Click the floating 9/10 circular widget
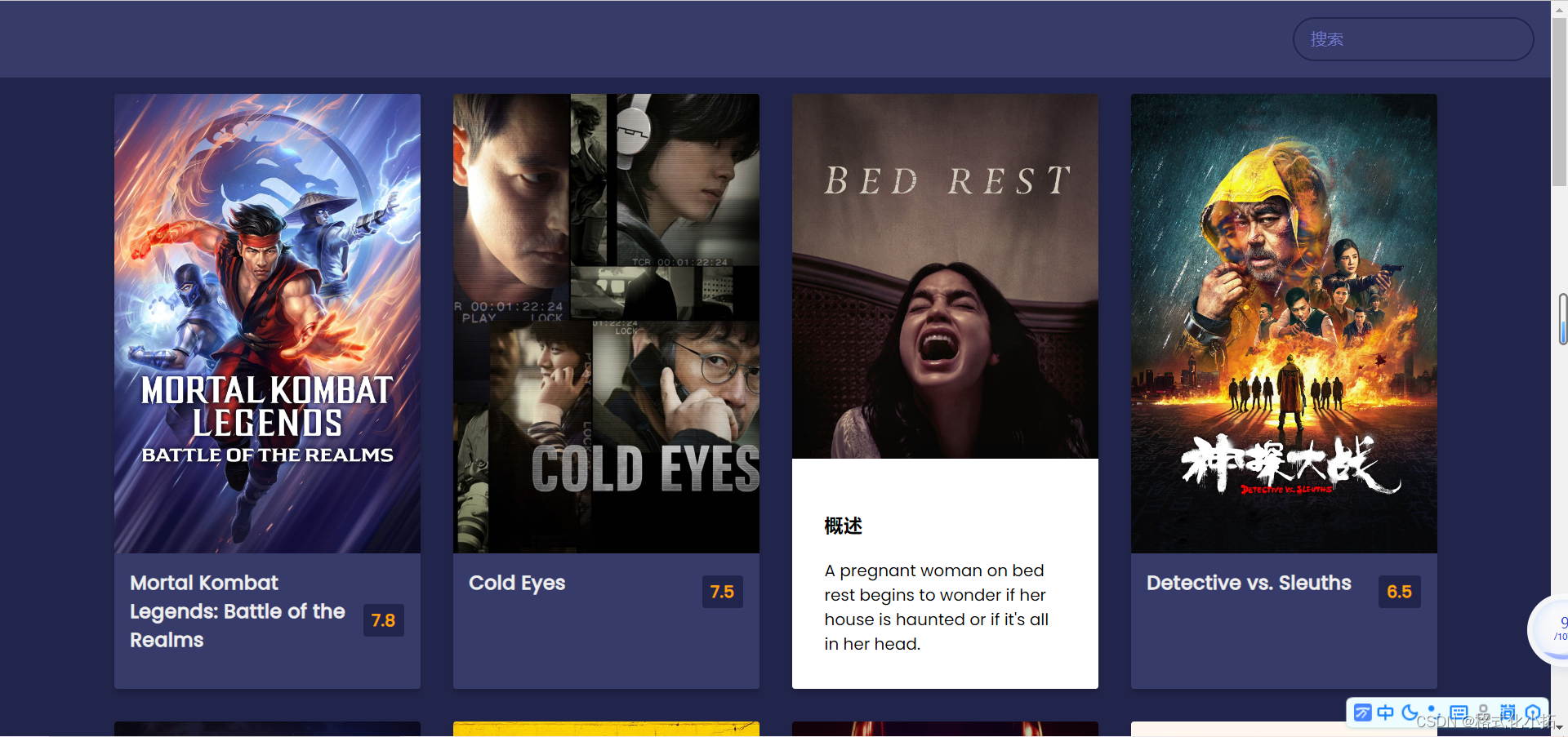1568x737 pixels. pyautogui.click(x=1548, y=629)
